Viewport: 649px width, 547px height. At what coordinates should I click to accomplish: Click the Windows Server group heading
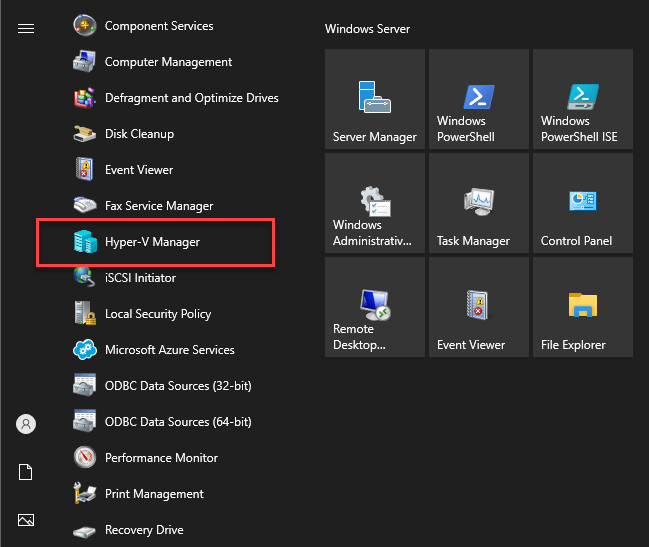(367, 29)
